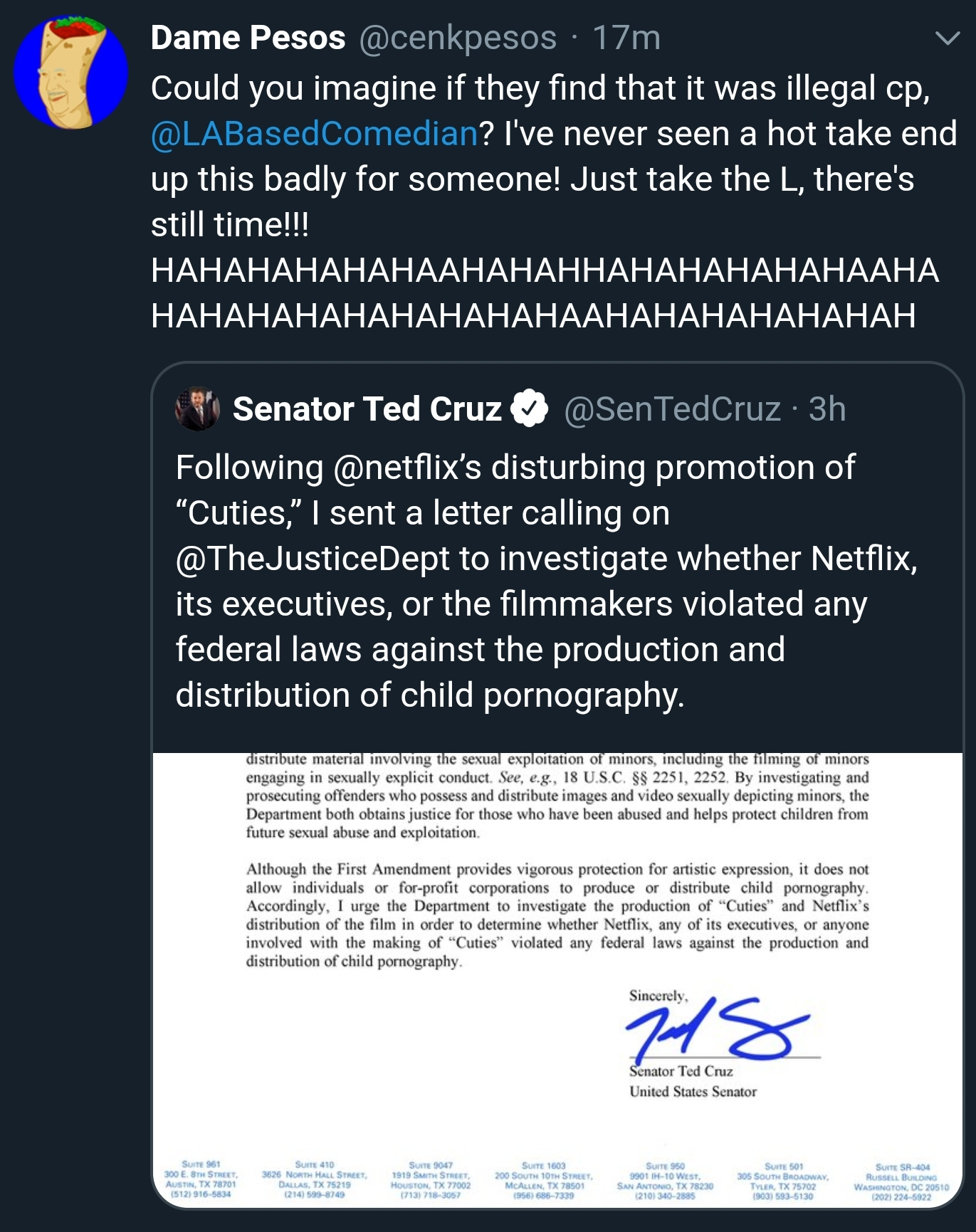Open Senator Ted Cruz display name
The image size is (976, 1232).
tap(367, 409)
